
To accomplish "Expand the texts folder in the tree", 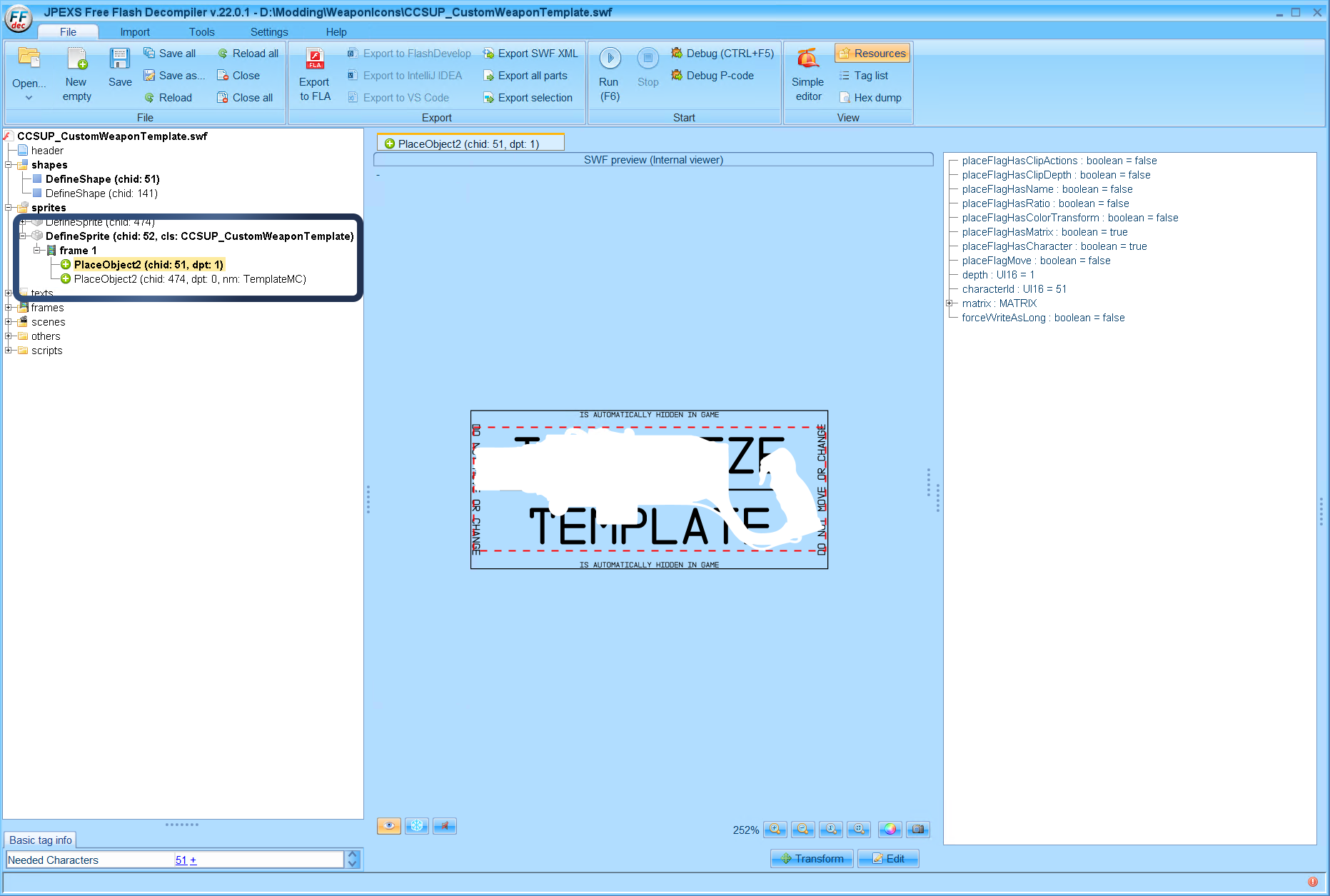I will (9, 293).
